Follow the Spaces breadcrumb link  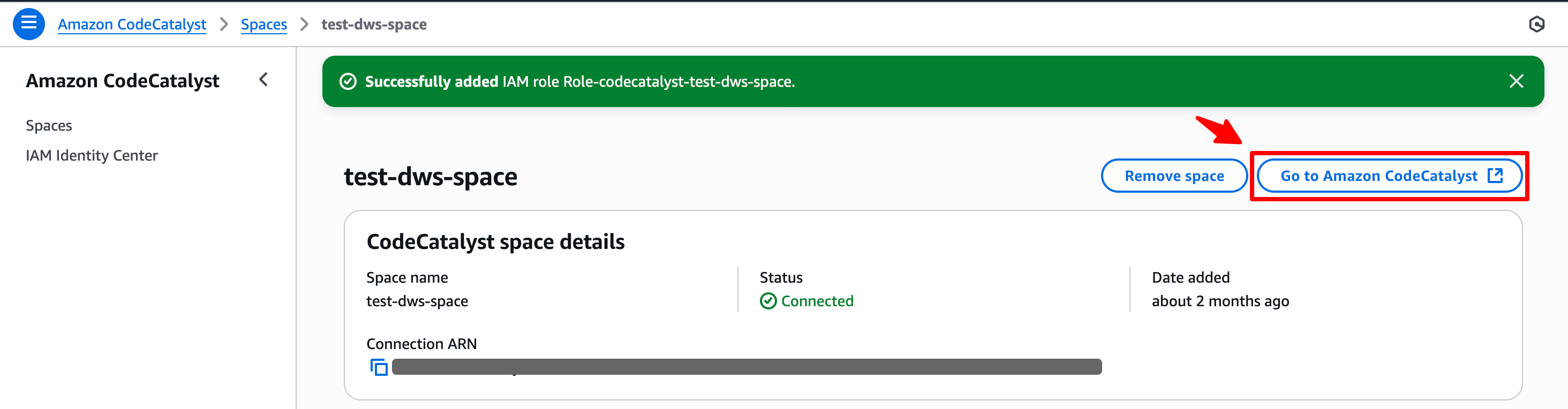pyautogui.click(x=263, y=24)
